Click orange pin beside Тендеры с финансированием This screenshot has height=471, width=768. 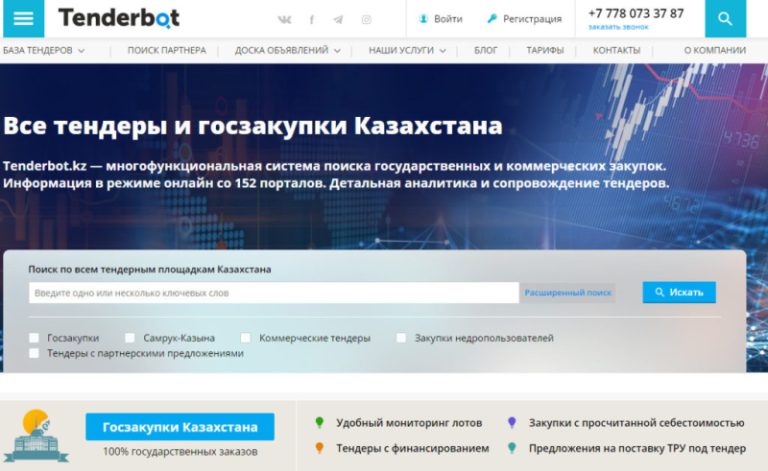(319, 448)
